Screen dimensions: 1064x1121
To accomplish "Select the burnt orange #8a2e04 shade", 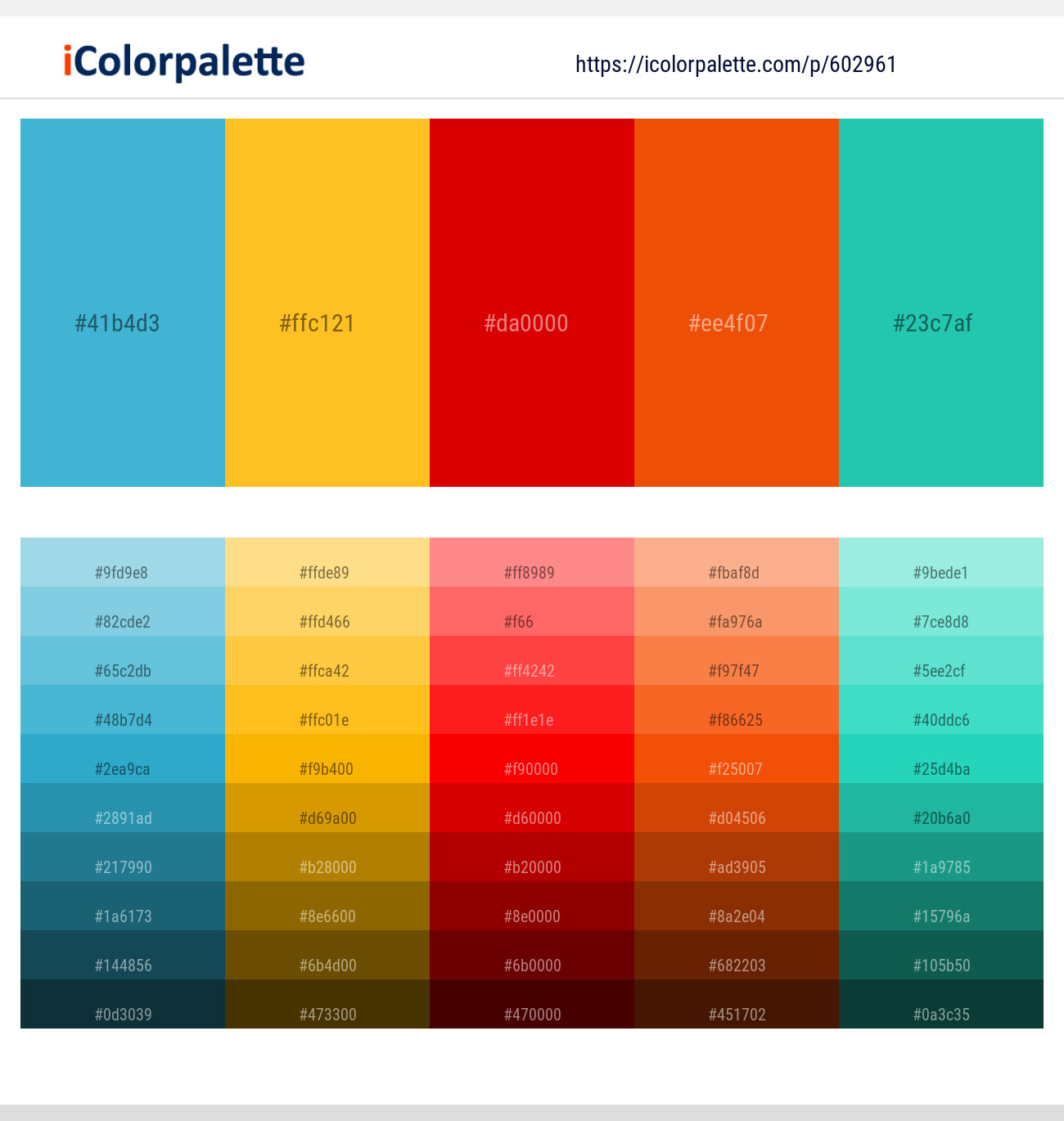I will [736, 916].
